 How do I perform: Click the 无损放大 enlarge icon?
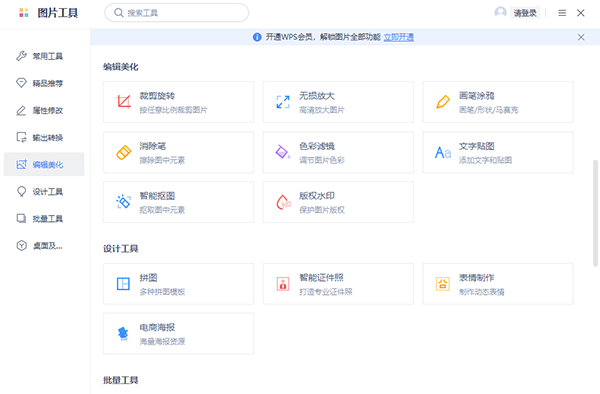pyautogui.click(x=283, y=102)
